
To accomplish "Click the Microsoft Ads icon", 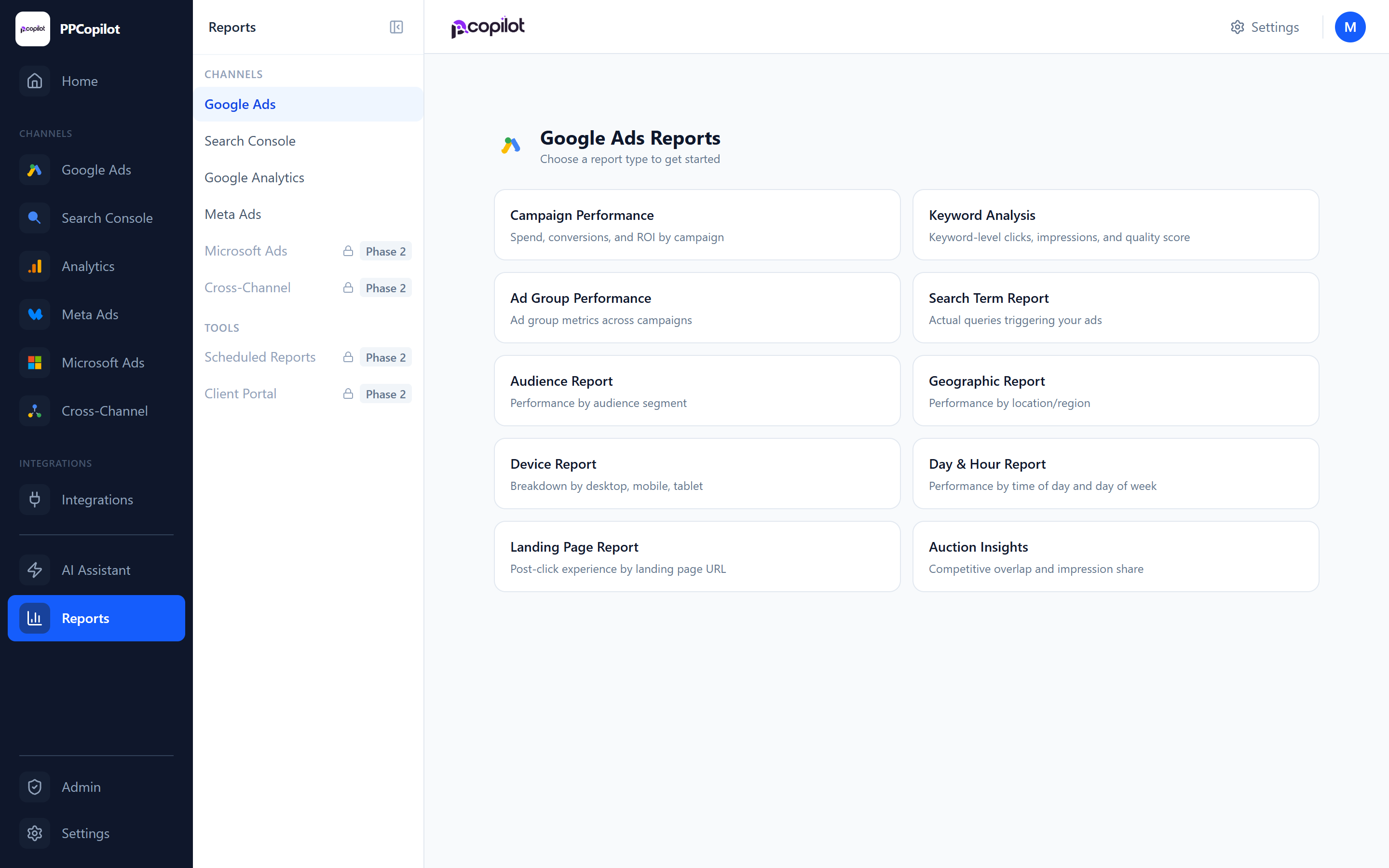I will (34, 362).
